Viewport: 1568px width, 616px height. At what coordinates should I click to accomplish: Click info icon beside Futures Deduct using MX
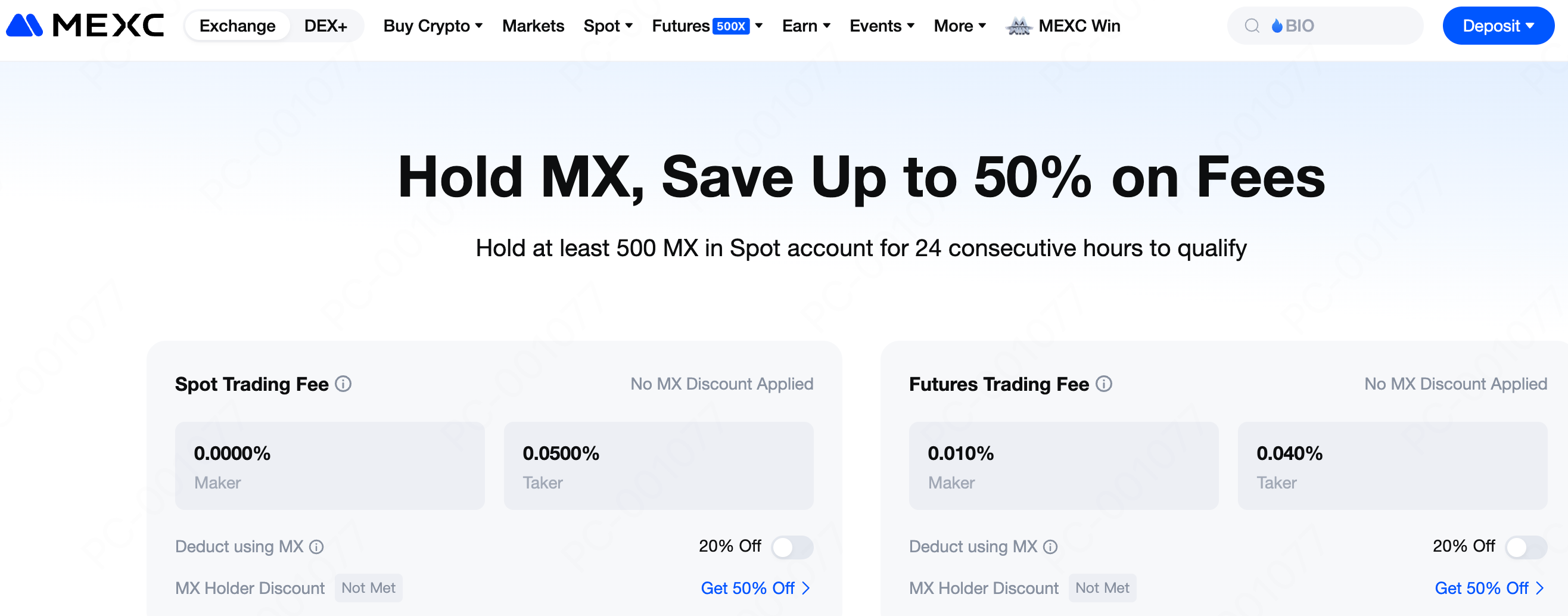pos(1050,547)
